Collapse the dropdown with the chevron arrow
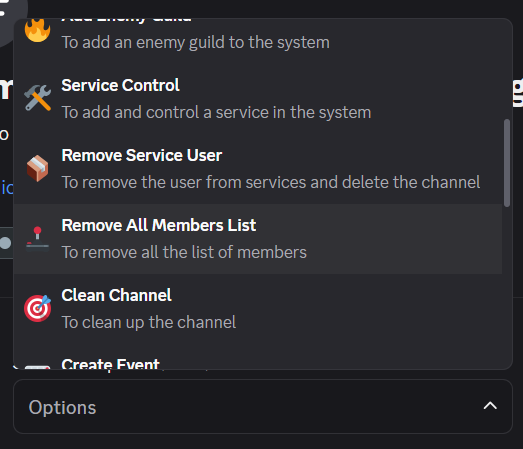Image resolution: width=523 pixels, height=449 pixels. [x=490, y=406]
